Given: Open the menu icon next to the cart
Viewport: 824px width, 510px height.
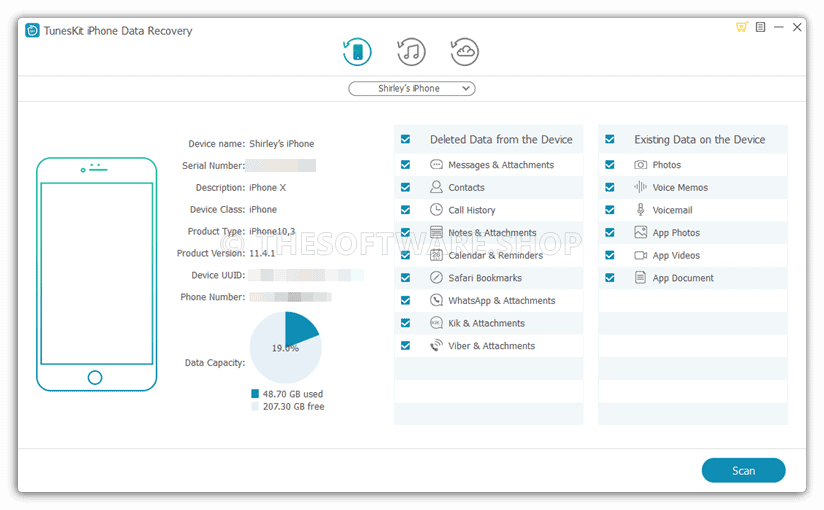Looking at the screenshot, I should (x=760, y=27).
